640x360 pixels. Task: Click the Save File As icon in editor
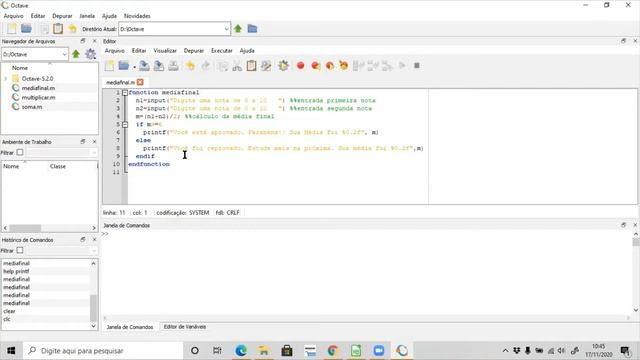click(159, 66)
